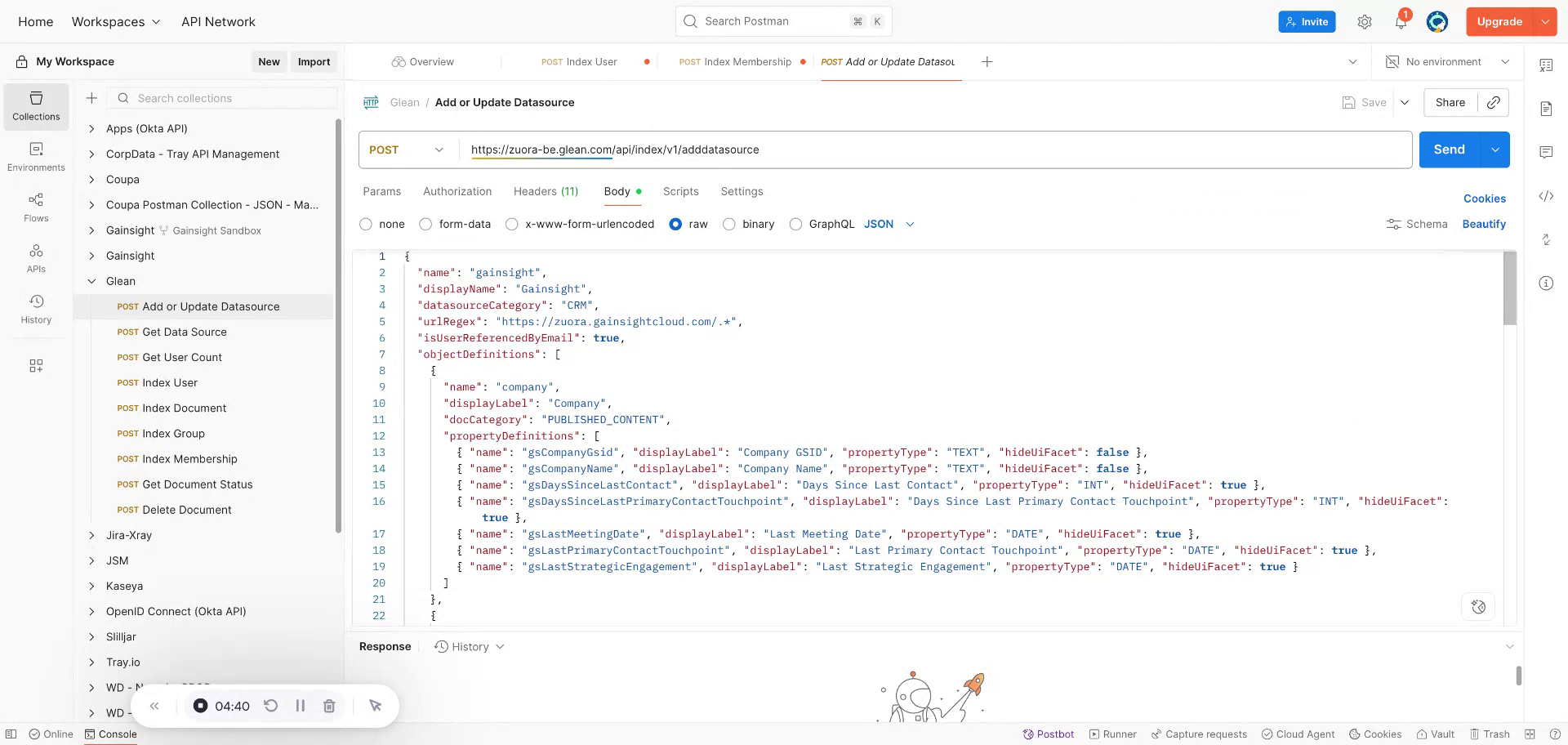Switch to the Headers tab
Screen dimensions: 1568x745
click(x=546, y=191)
